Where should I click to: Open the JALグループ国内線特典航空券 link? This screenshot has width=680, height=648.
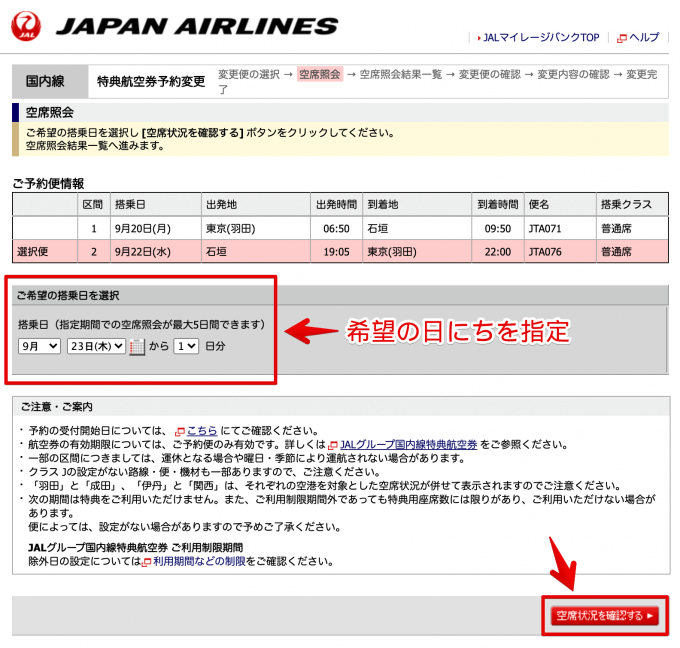408,444
